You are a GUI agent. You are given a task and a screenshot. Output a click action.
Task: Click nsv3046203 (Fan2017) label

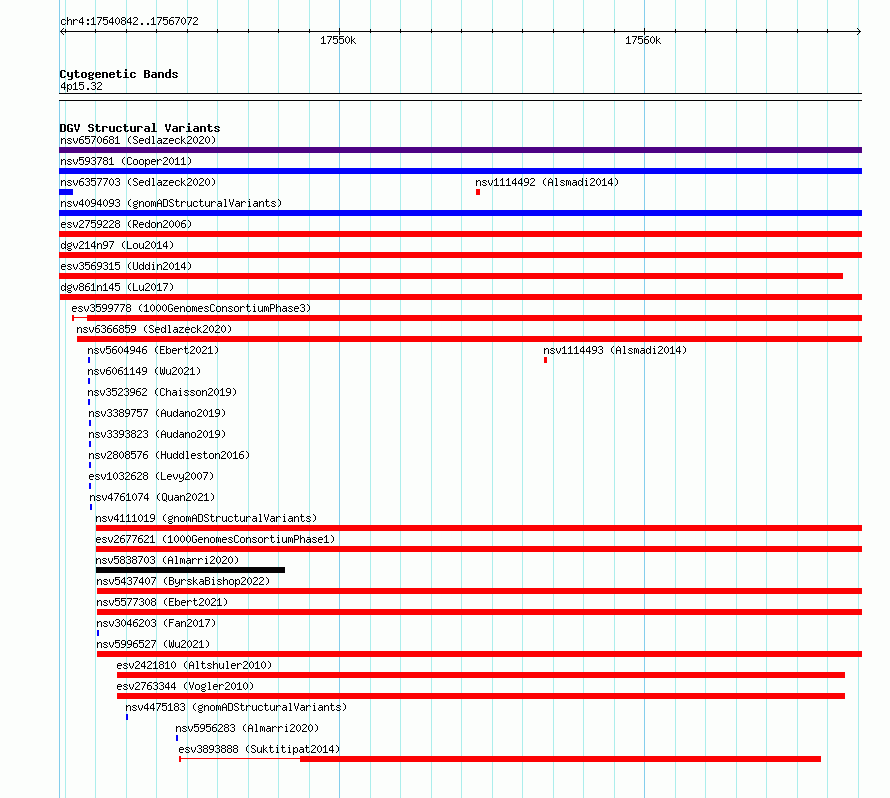(x=156, y=623)
